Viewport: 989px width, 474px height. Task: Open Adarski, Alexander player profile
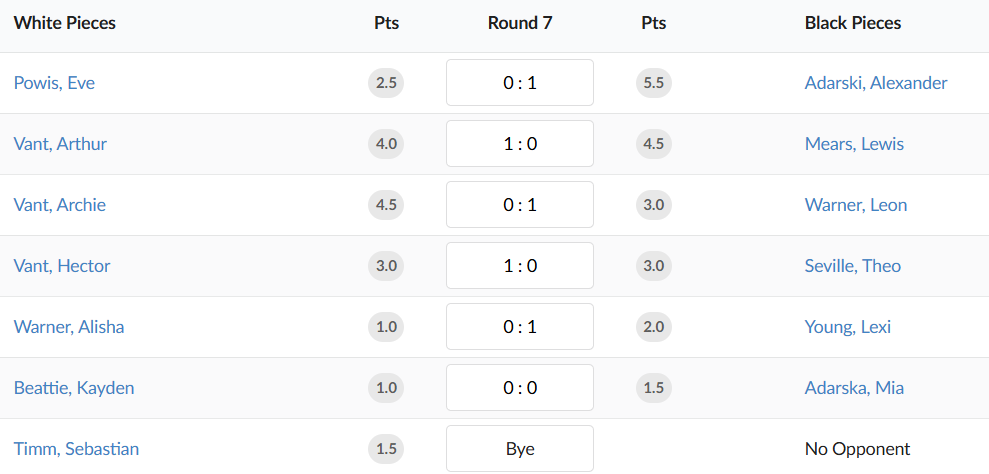pos(875,83)
